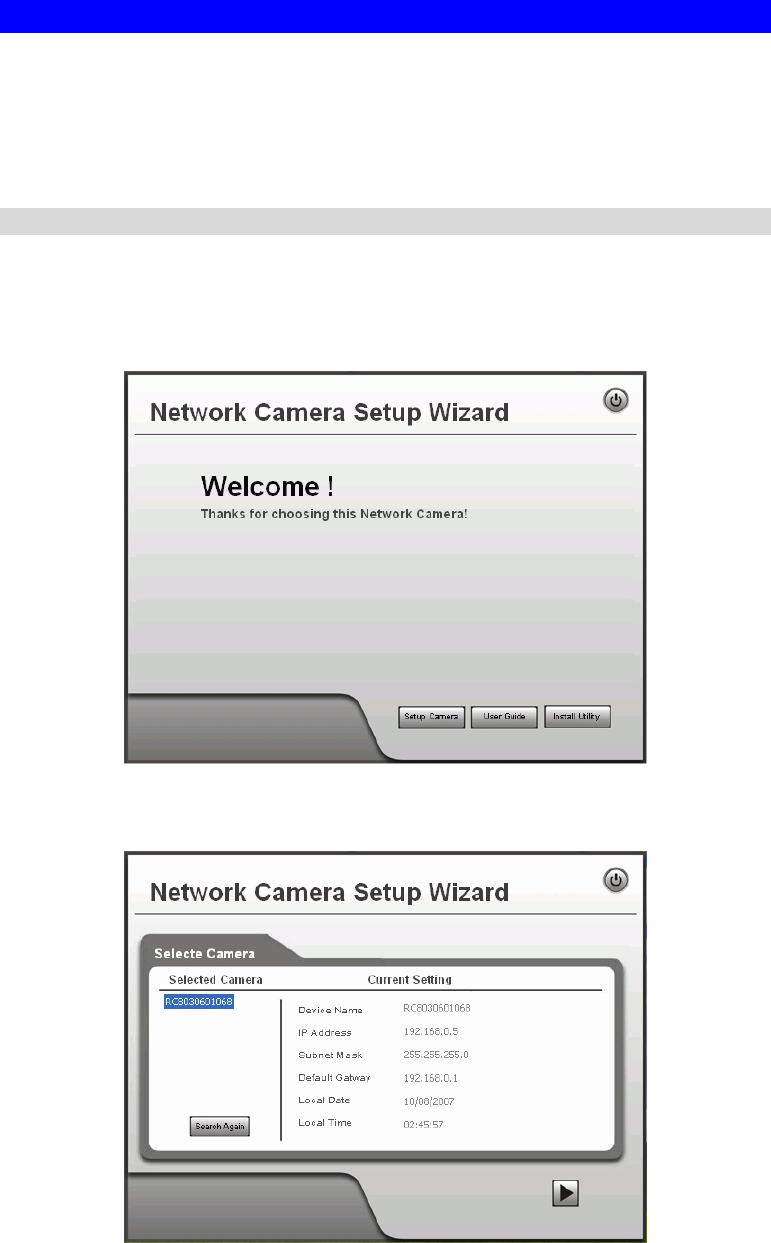Click the Current Setting column header
Image resolution: width=771 pixels, height=1243 pixels.
click(409, 979)
